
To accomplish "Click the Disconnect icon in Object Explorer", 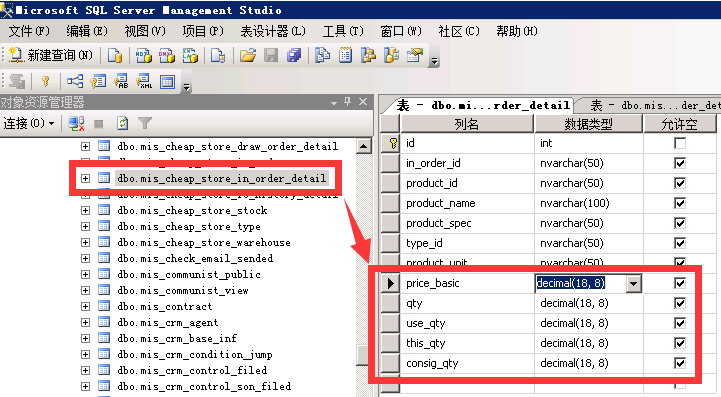I will tap(76, 123).
